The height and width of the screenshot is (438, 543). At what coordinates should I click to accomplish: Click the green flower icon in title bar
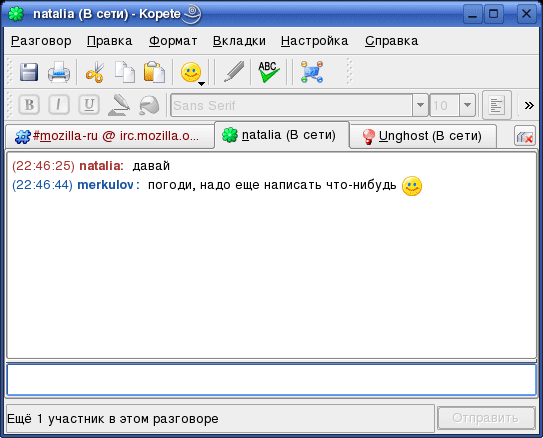16,14
